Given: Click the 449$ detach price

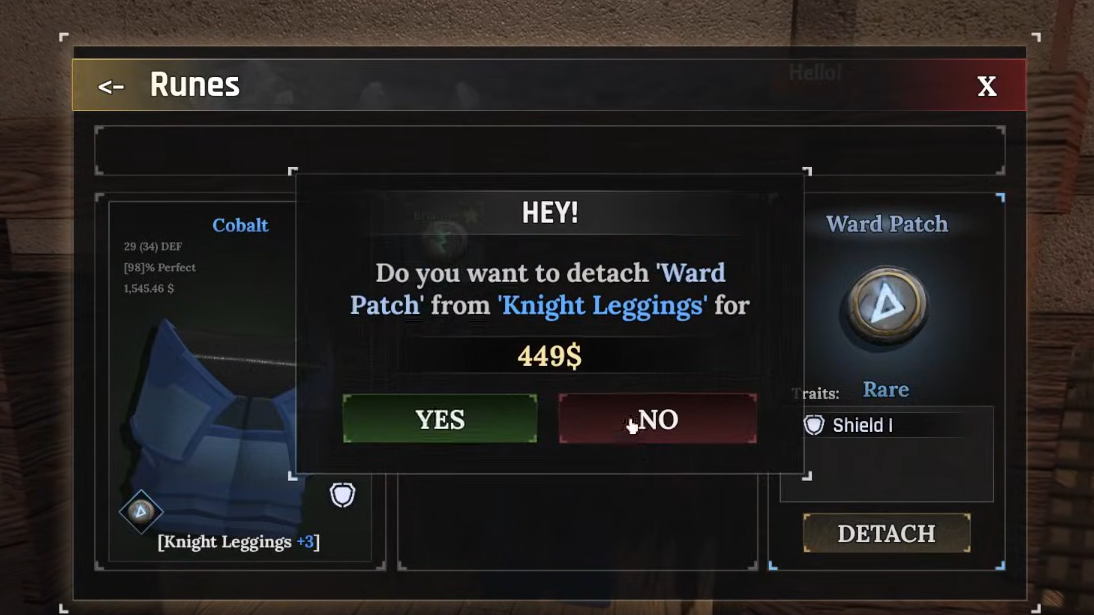Looking at the screenshot, I should (549, 356).
